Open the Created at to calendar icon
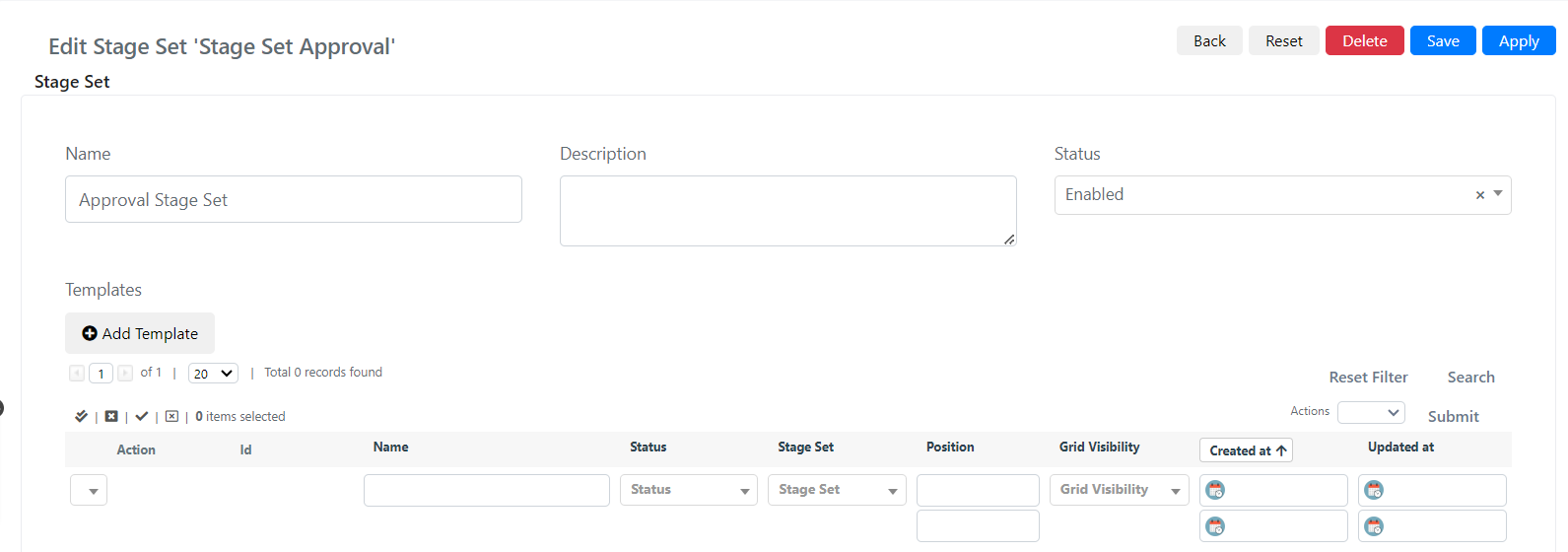Image resolution: width=1568 pixels, height=552 pixels. click(1215, 526)
